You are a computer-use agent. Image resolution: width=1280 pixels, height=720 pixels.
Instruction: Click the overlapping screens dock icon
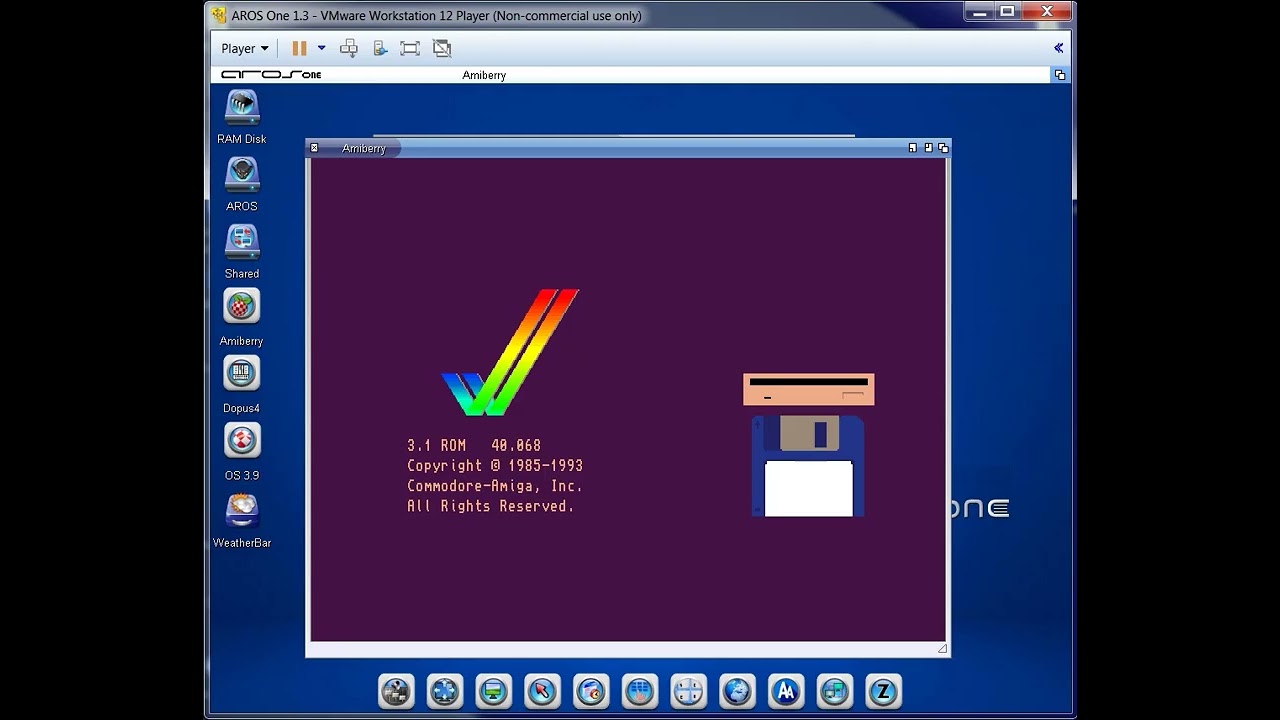coord(834,691)
